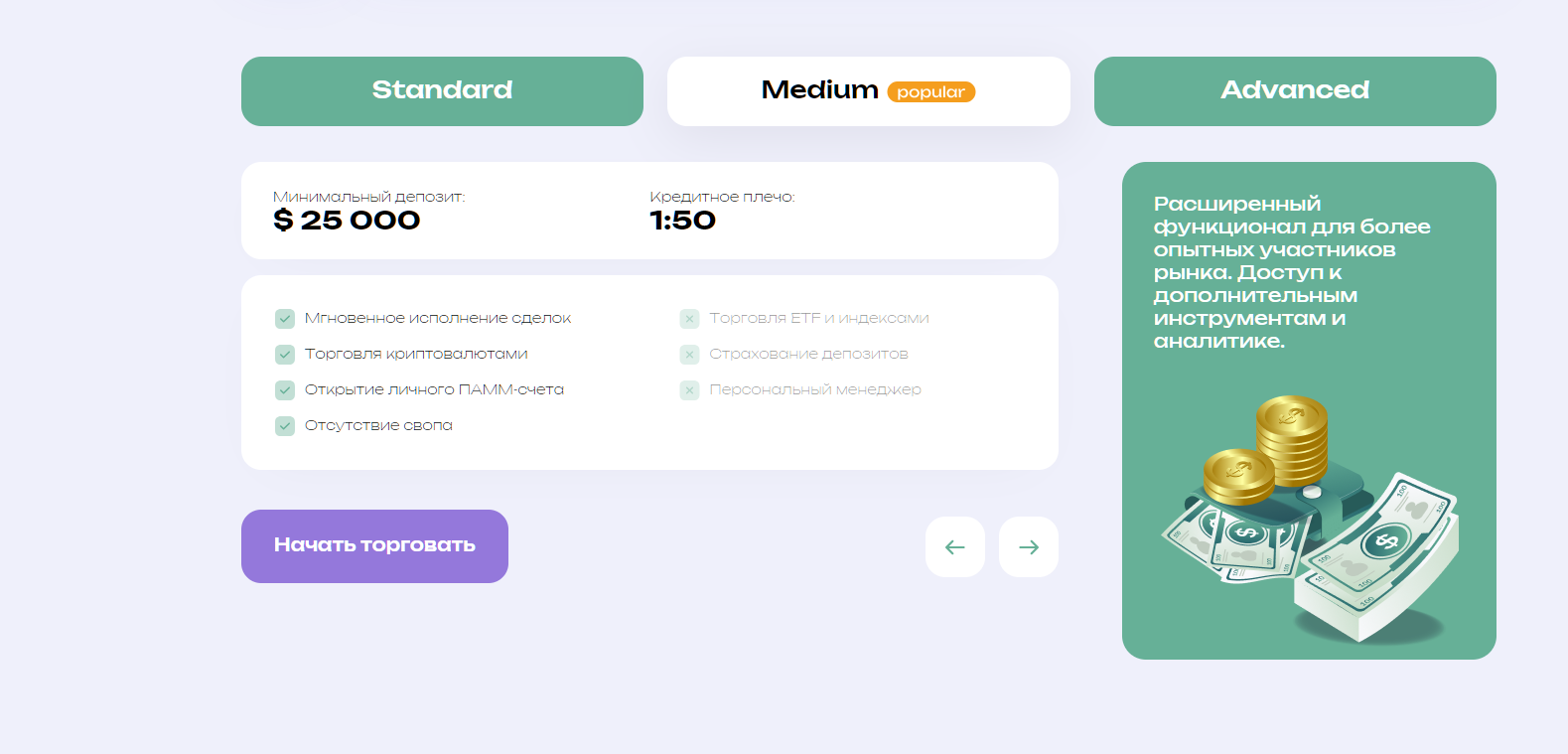
Task: Click the $ 25 000 minimum deposit value
Action: click(347, 221)
